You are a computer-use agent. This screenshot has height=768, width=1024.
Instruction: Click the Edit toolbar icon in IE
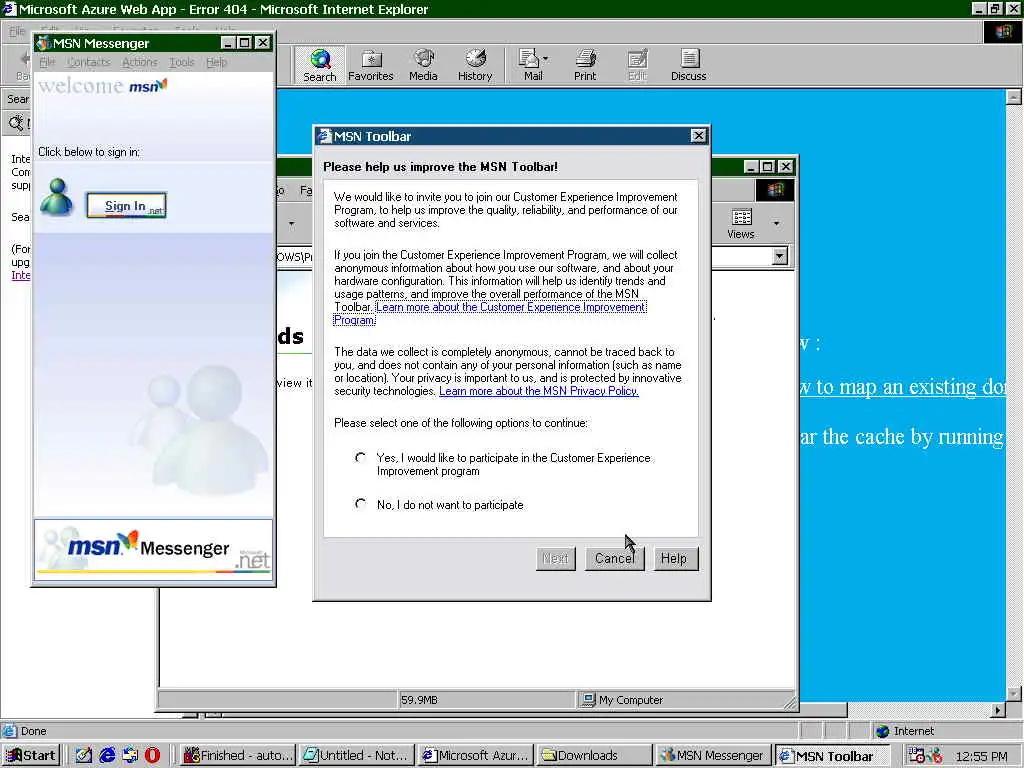[x=637, y=65]
